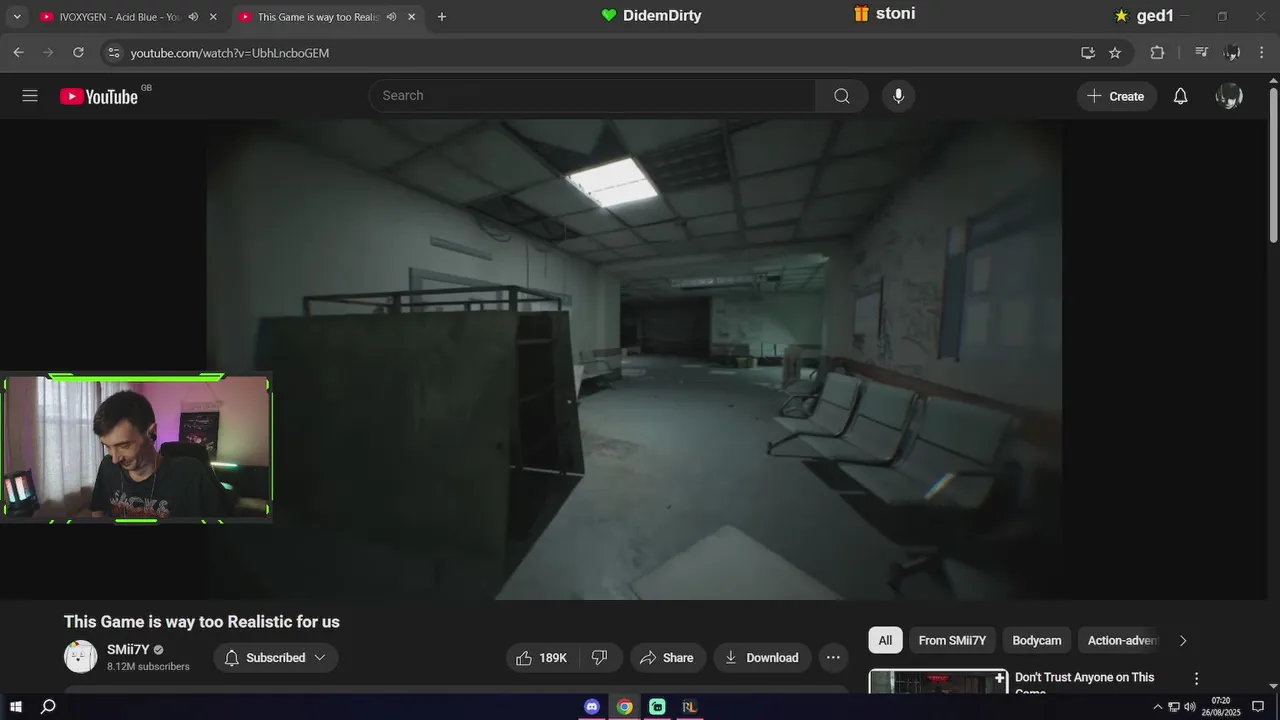Open the SMii7Y channel name link

coord(128,649)
